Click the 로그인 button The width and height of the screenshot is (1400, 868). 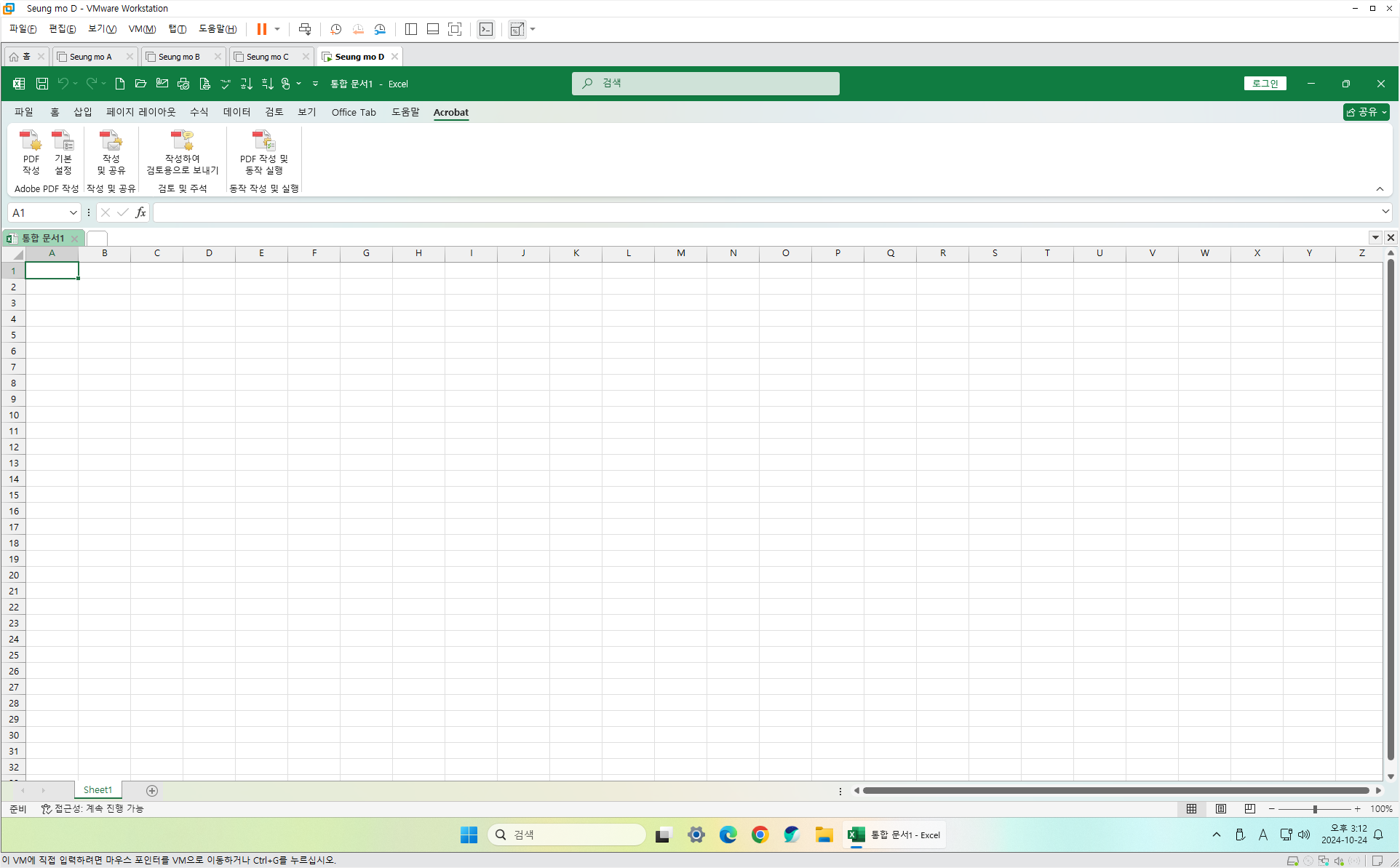[x=1265, y=84]
